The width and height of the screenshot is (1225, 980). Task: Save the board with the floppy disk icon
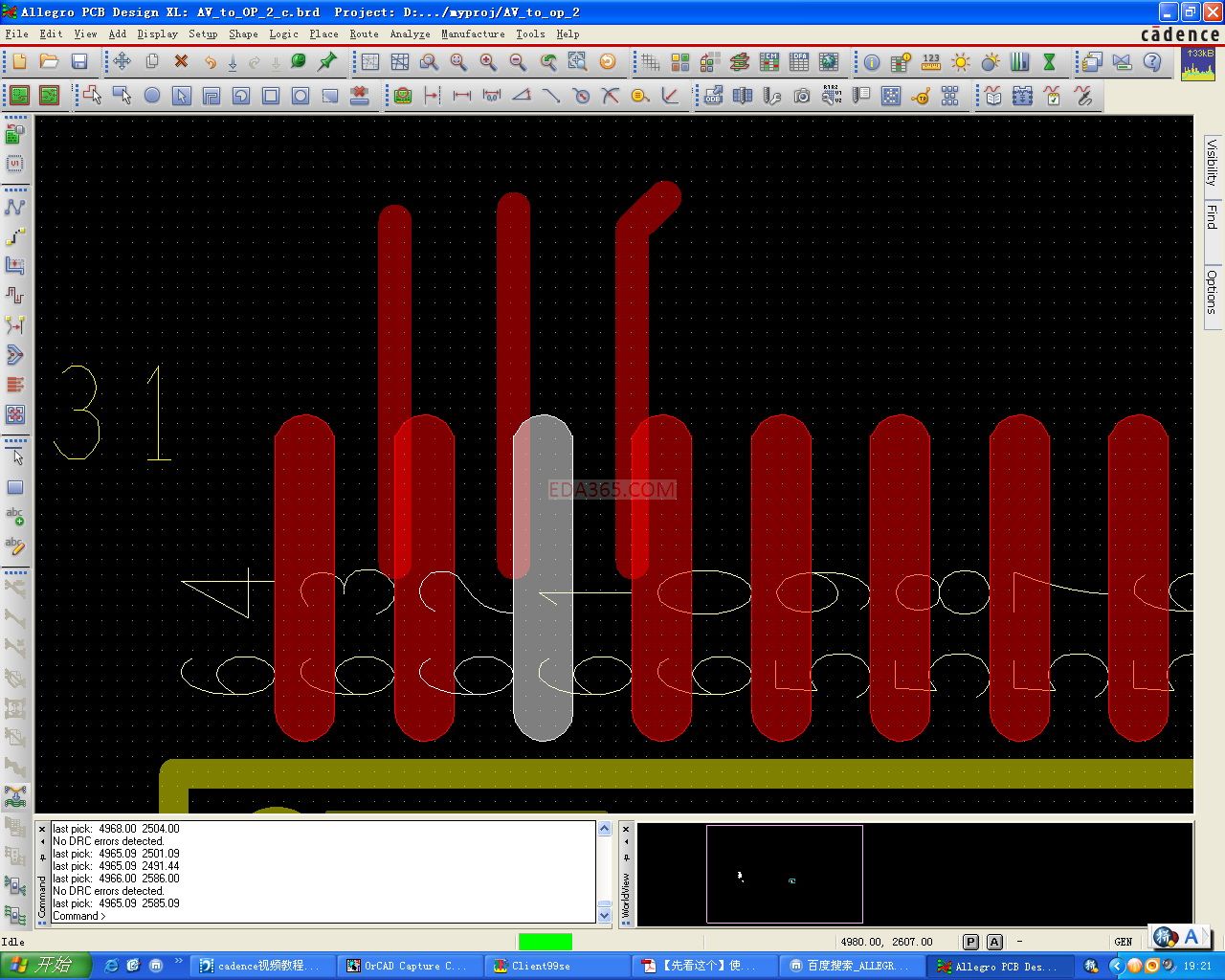click(79, 62)
